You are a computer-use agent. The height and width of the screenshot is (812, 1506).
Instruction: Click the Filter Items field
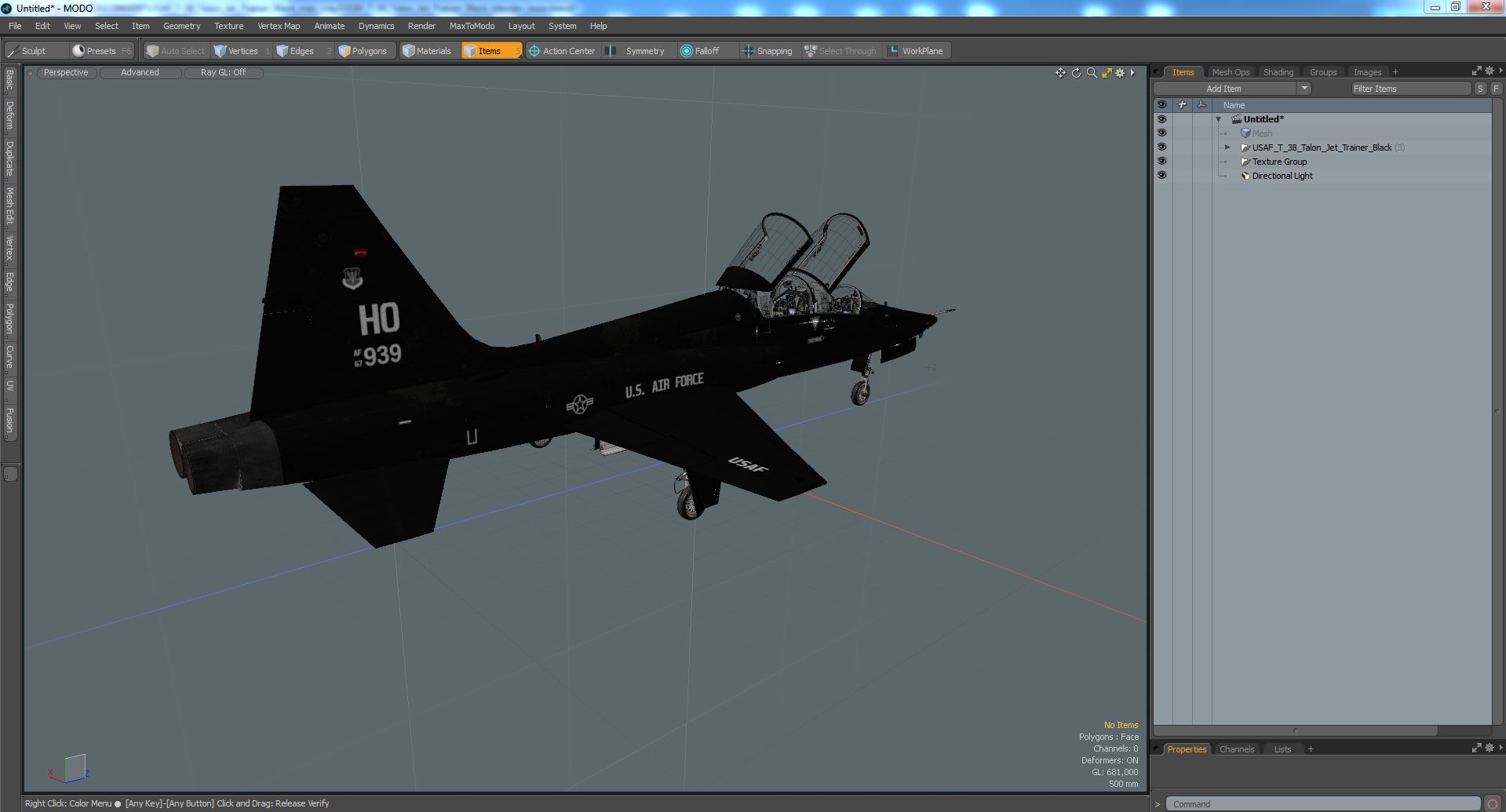coord(1410,89)
